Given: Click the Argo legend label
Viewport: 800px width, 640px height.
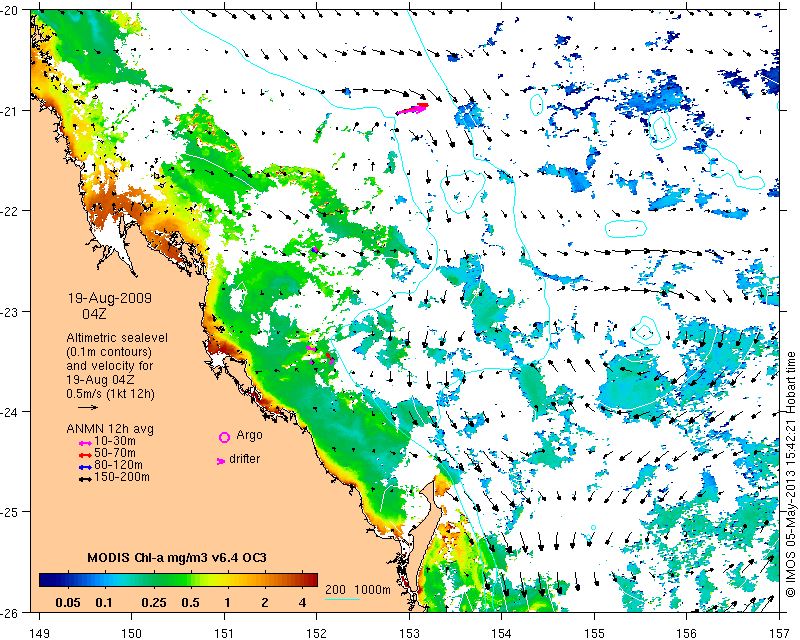Looking at the screenshot, I should click(x=249, y=435).
